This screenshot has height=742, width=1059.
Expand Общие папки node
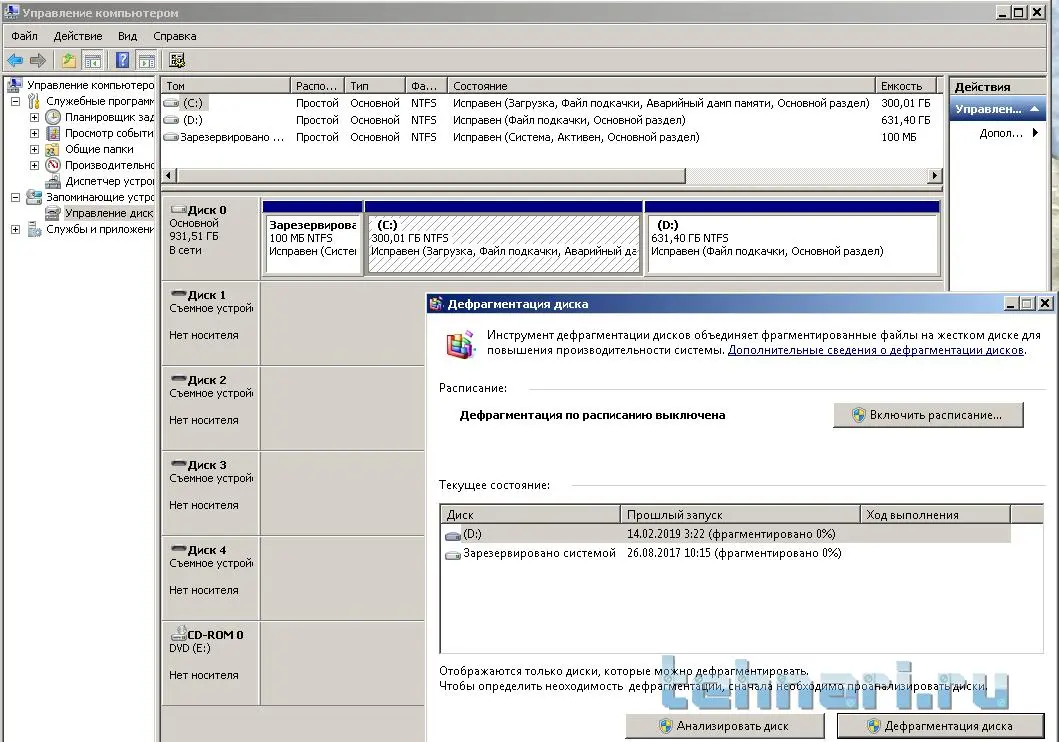(x=34, y=149)
